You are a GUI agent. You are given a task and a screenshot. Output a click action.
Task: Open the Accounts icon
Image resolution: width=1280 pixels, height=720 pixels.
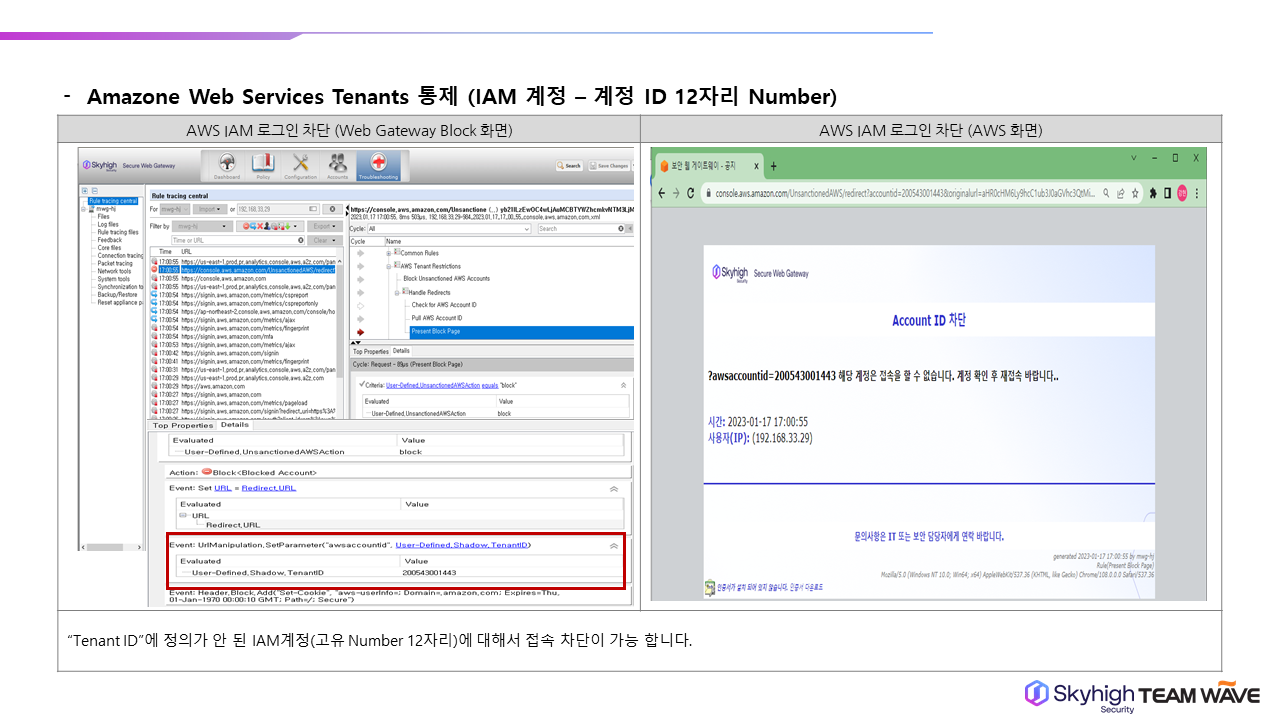(338, 165)
